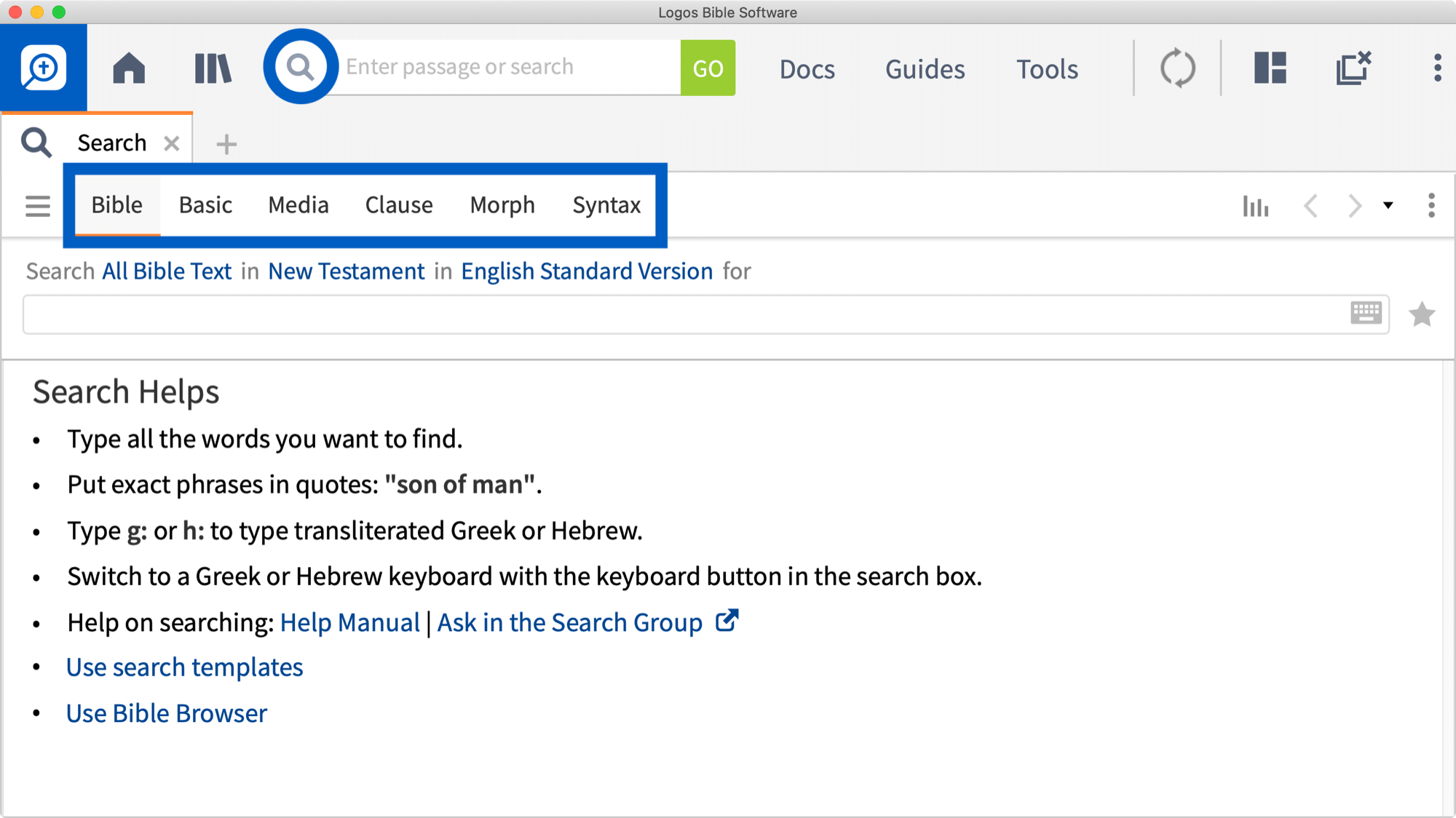
Task: Switch to Syntax search type
Action: point(606,205)
